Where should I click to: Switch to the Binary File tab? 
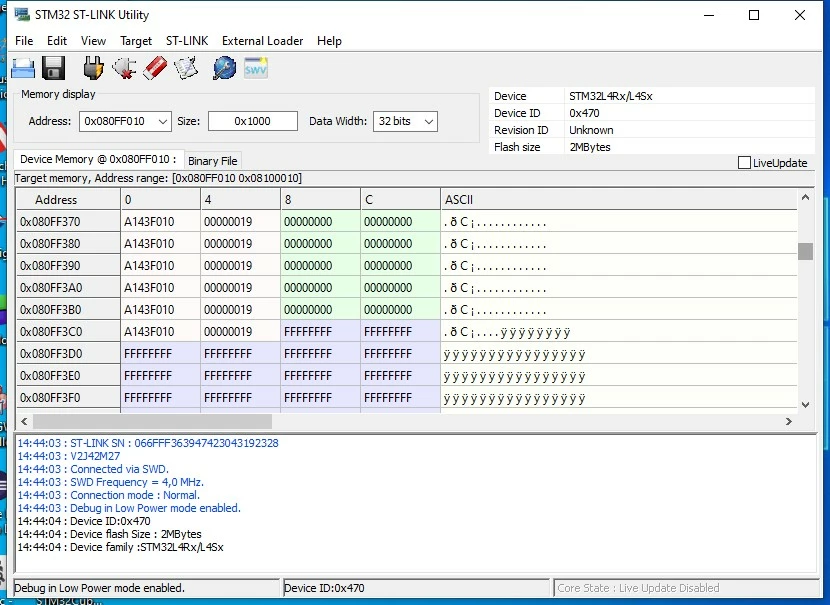coord(212,161)
